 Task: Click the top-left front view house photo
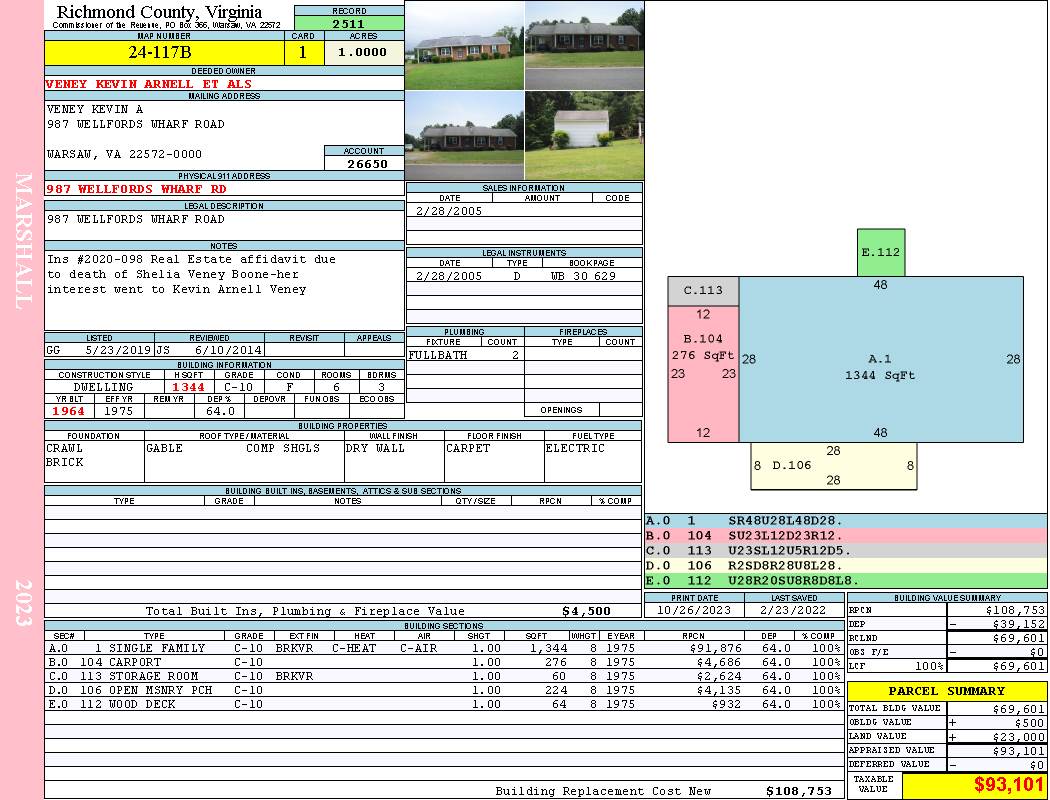point(465,46)
